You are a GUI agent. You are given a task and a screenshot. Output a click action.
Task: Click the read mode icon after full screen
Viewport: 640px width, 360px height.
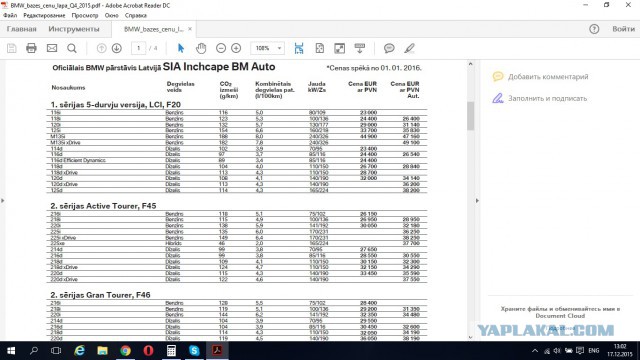tap(360, 48)
